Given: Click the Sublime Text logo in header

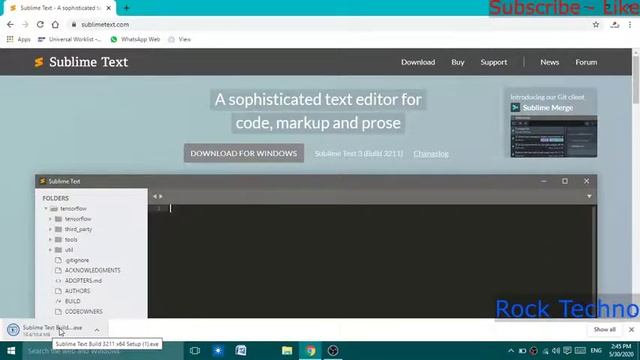Looking at the screenshot, I should click(x=81, y=62).
